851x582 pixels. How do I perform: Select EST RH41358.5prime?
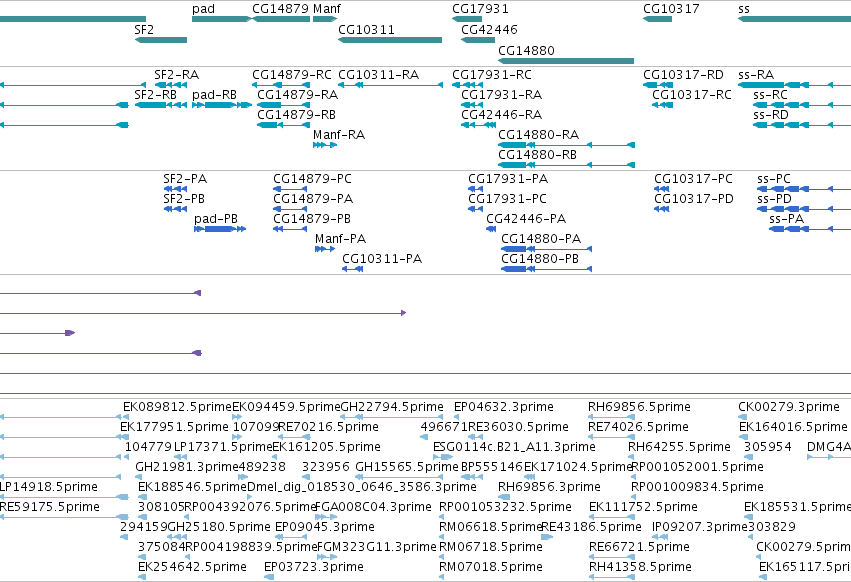point(640,567)
